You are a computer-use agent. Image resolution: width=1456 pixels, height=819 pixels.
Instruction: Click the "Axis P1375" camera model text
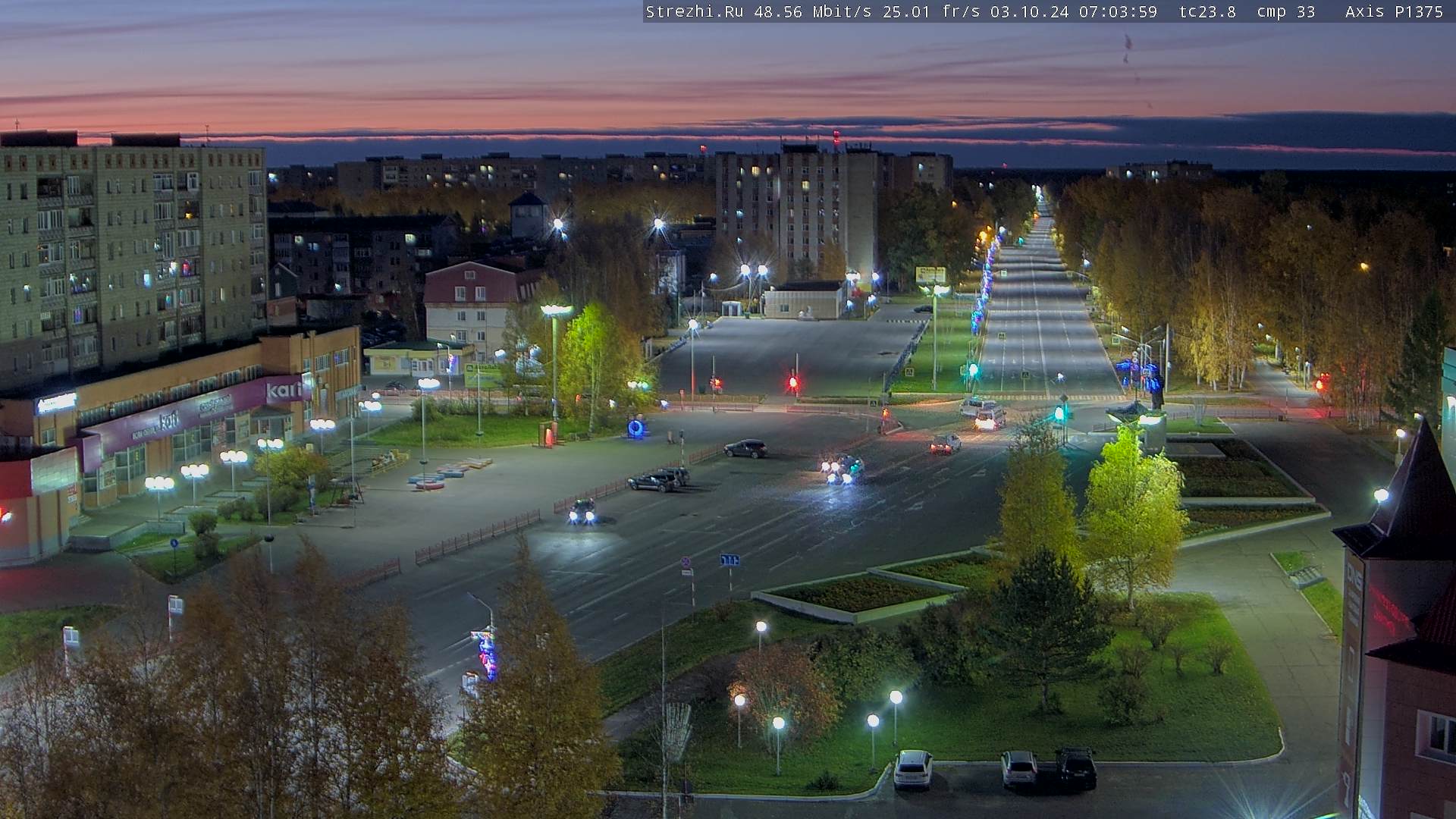pos(1394,11)
